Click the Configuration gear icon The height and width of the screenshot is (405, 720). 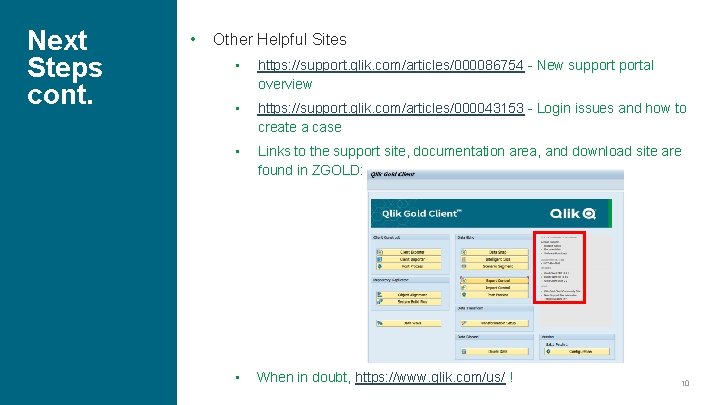(x=548, y=351)
